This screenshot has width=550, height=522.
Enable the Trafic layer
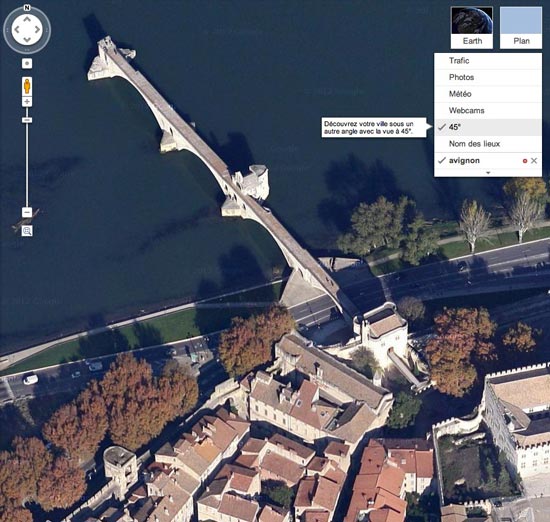pyautogui.click(x=488, y=61)
